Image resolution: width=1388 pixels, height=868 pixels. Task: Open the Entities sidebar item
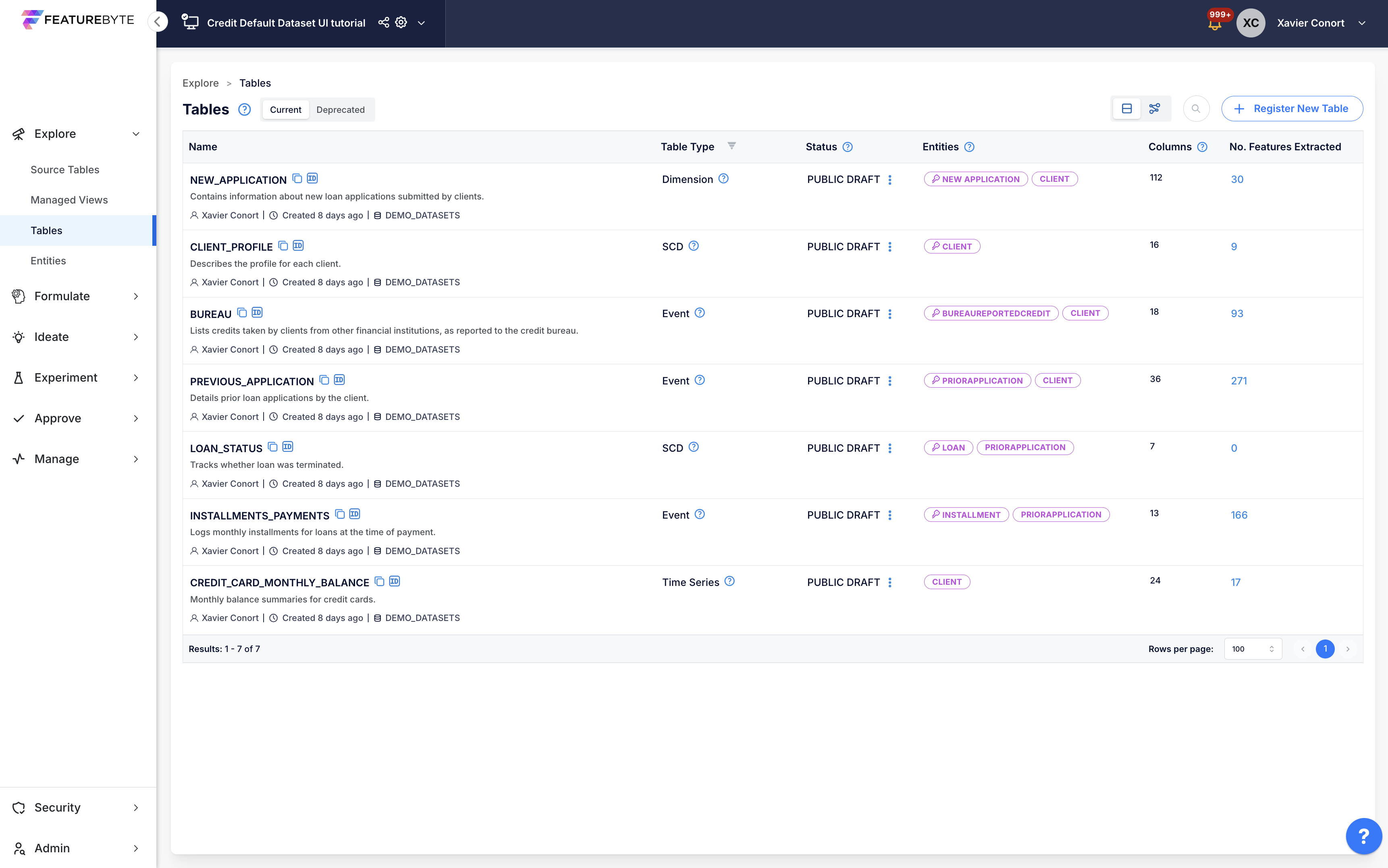(48, 261)
